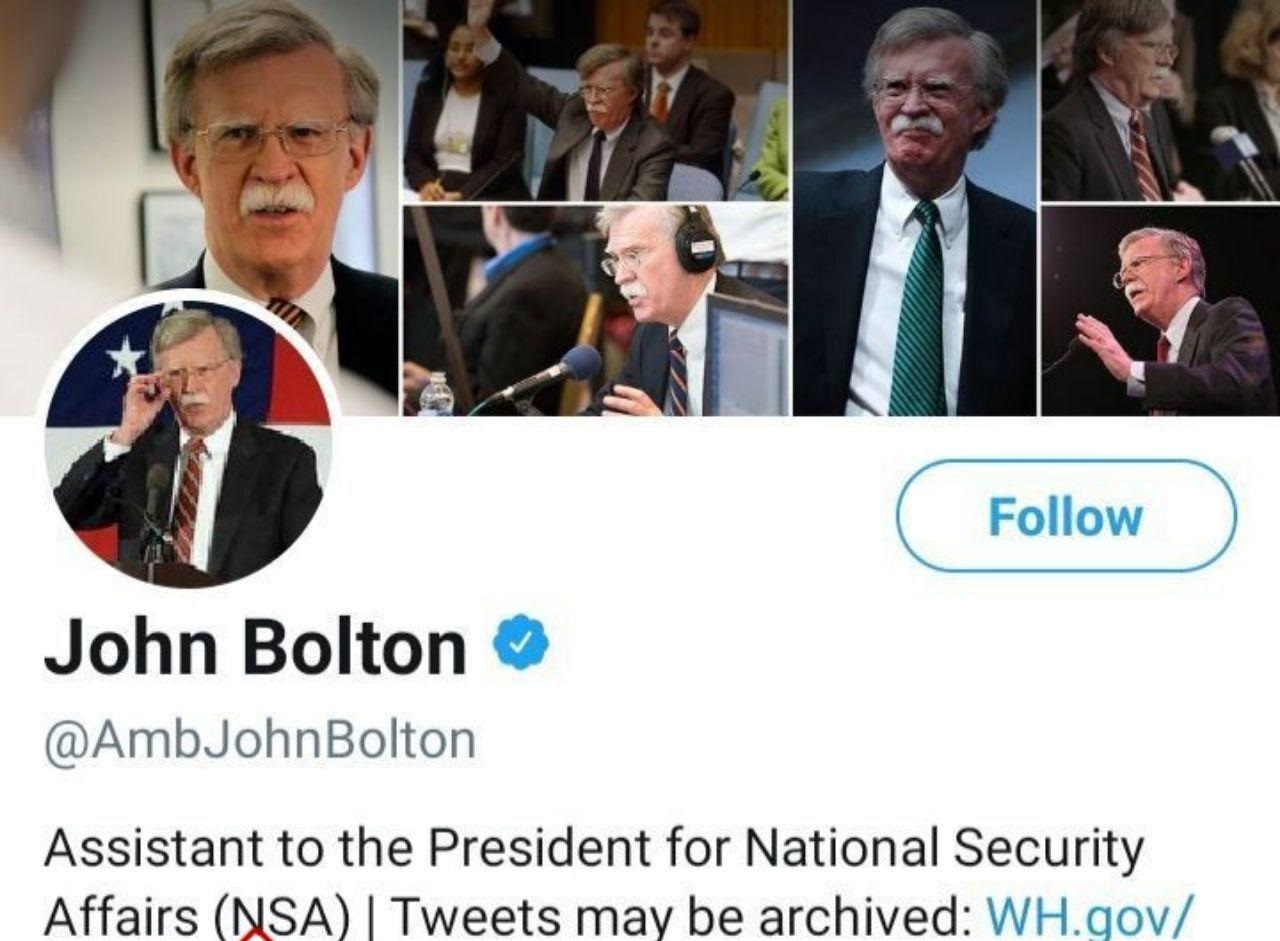
Task: Click the blue verified badge icon
Action: tap(521, 646)
